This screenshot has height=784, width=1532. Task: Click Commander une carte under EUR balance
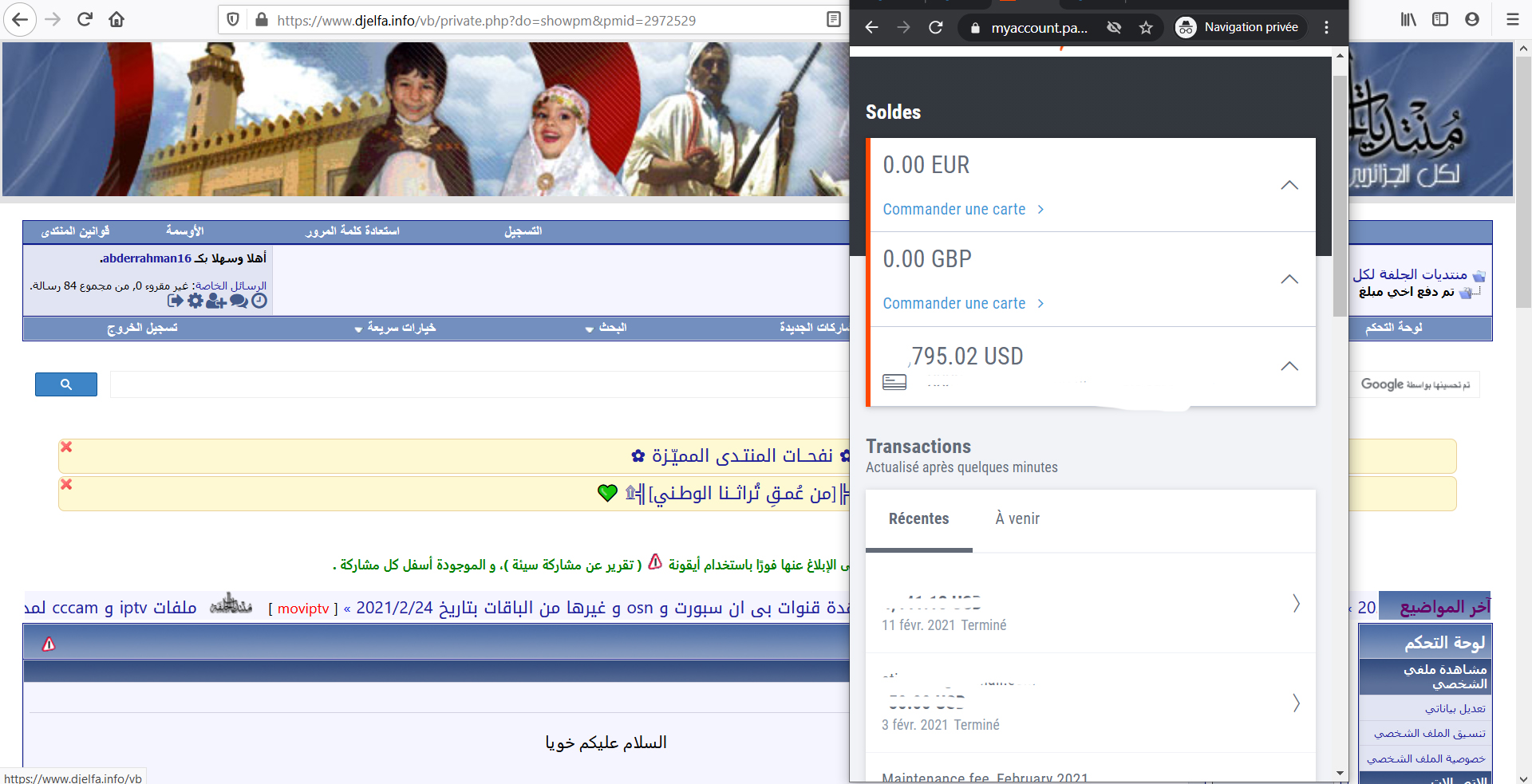[x=963, y=210]
